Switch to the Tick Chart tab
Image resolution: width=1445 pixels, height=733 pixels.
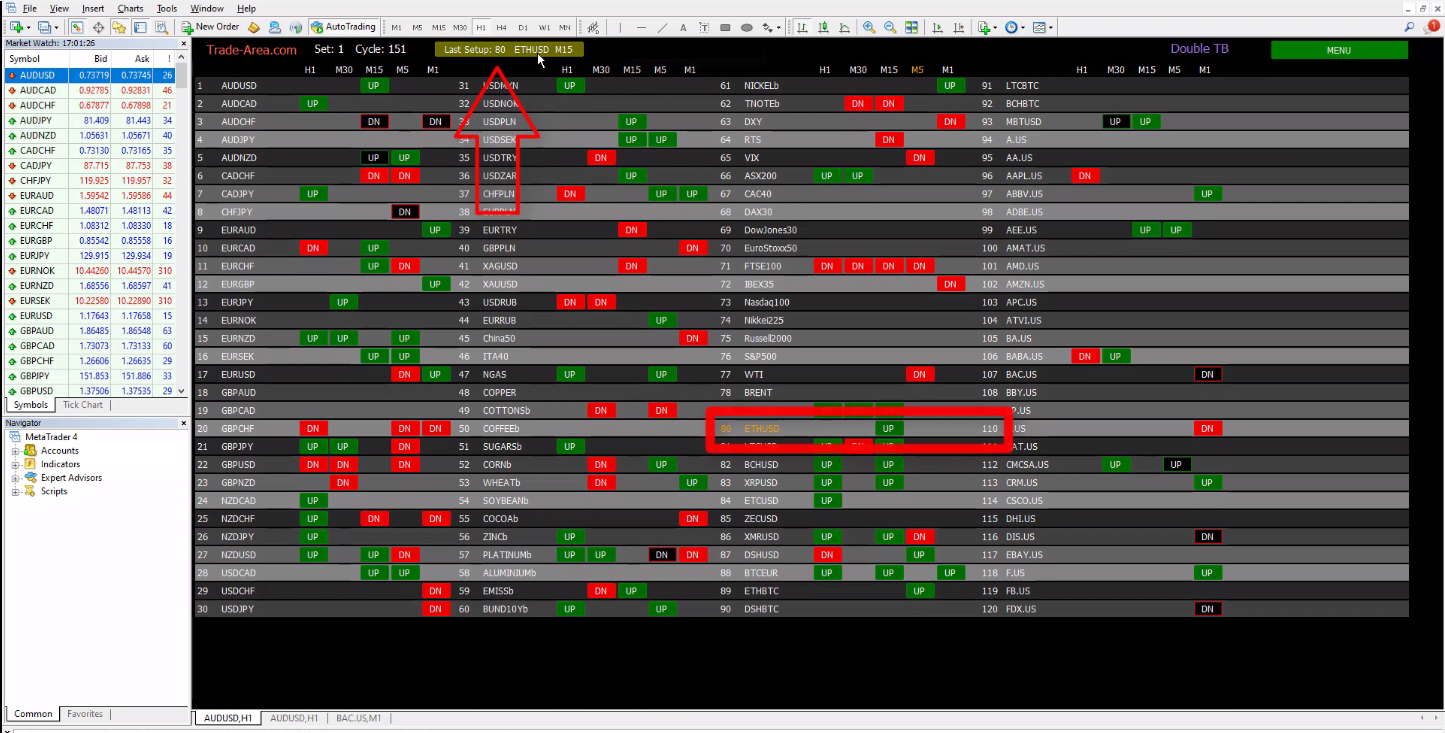pos(83,405)
